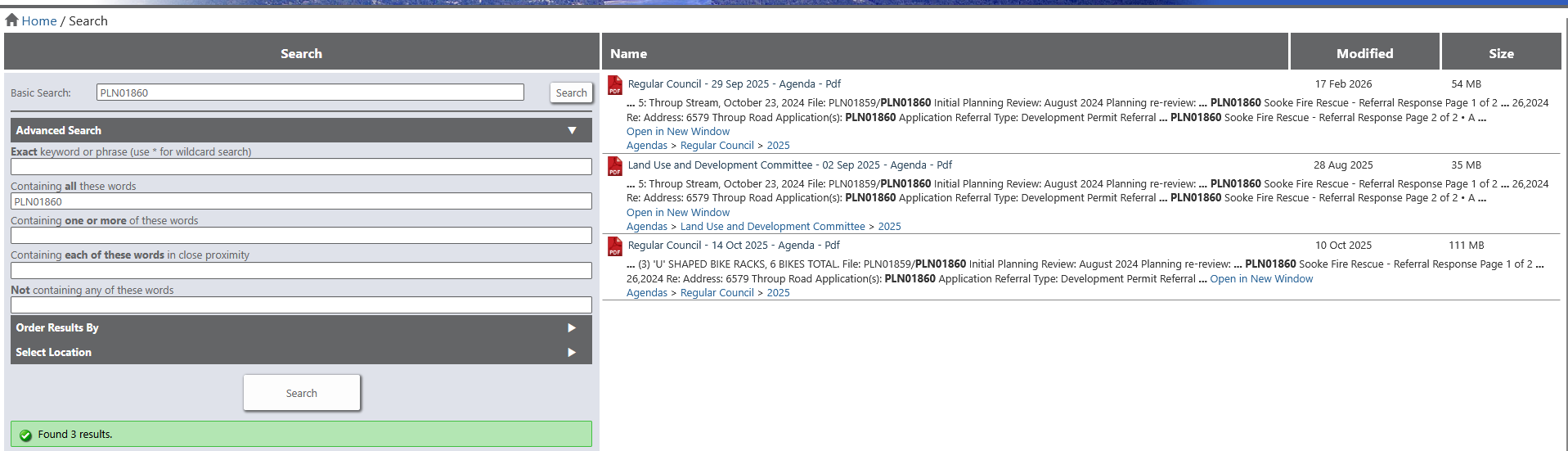Click Agendas breadcrumb under 14 Oct 2025 result

click(x=647, y=292)
